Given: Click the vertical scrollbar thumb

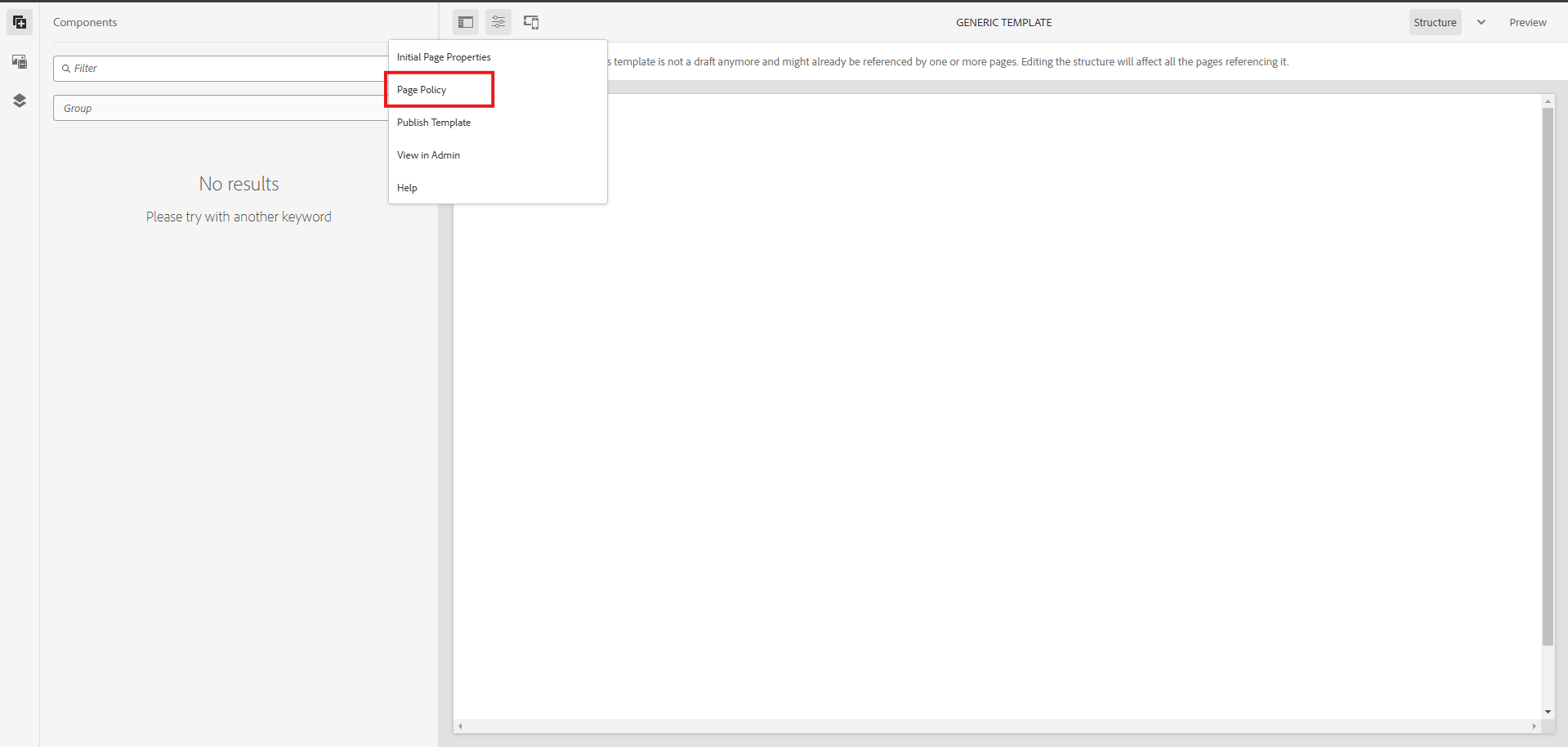Looking at the screenshot, I should click(x=1548, y=376).
